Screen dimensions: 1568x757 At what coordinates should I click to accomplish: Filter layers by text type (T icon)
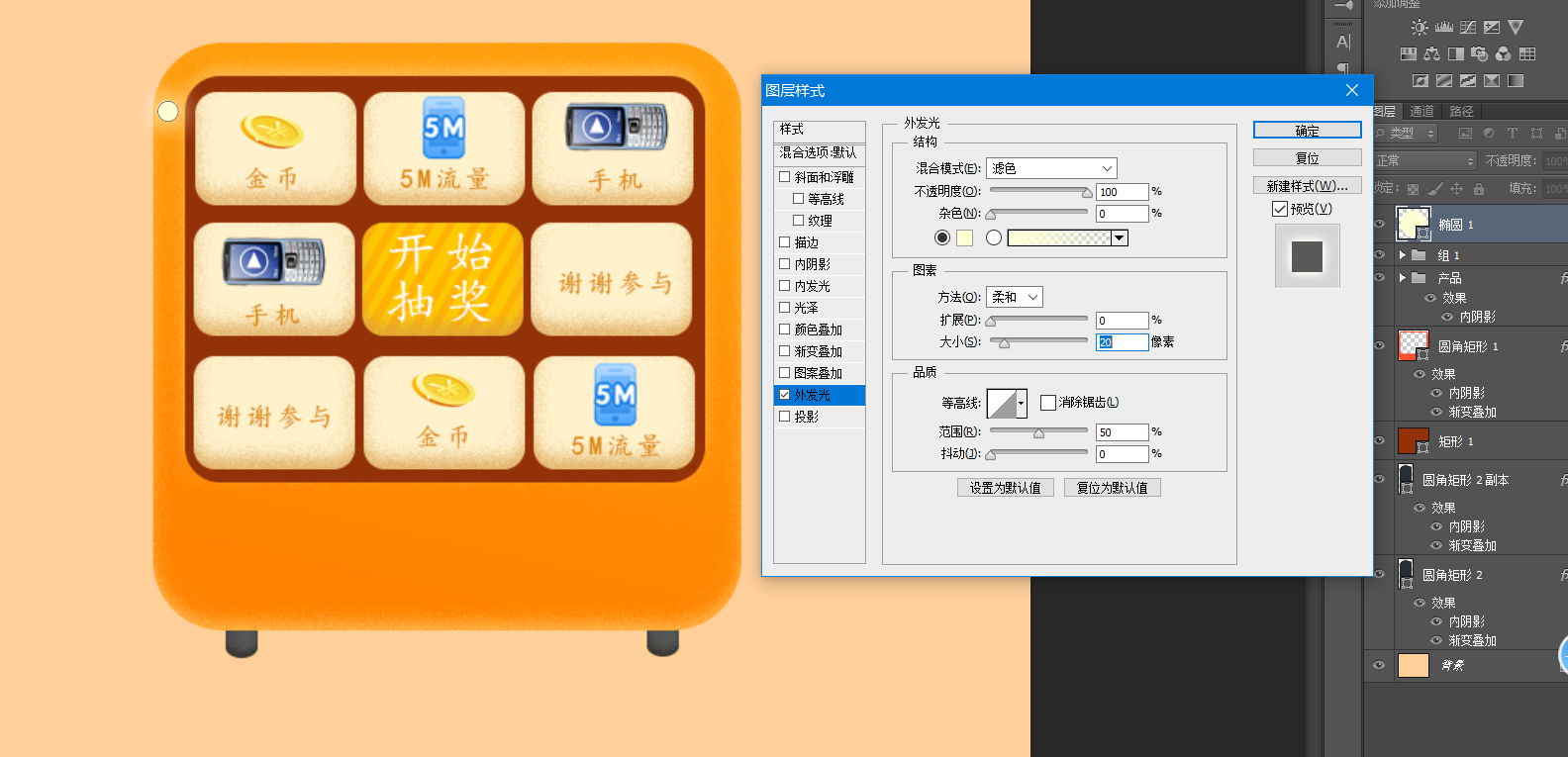[x=1513, y=134]
